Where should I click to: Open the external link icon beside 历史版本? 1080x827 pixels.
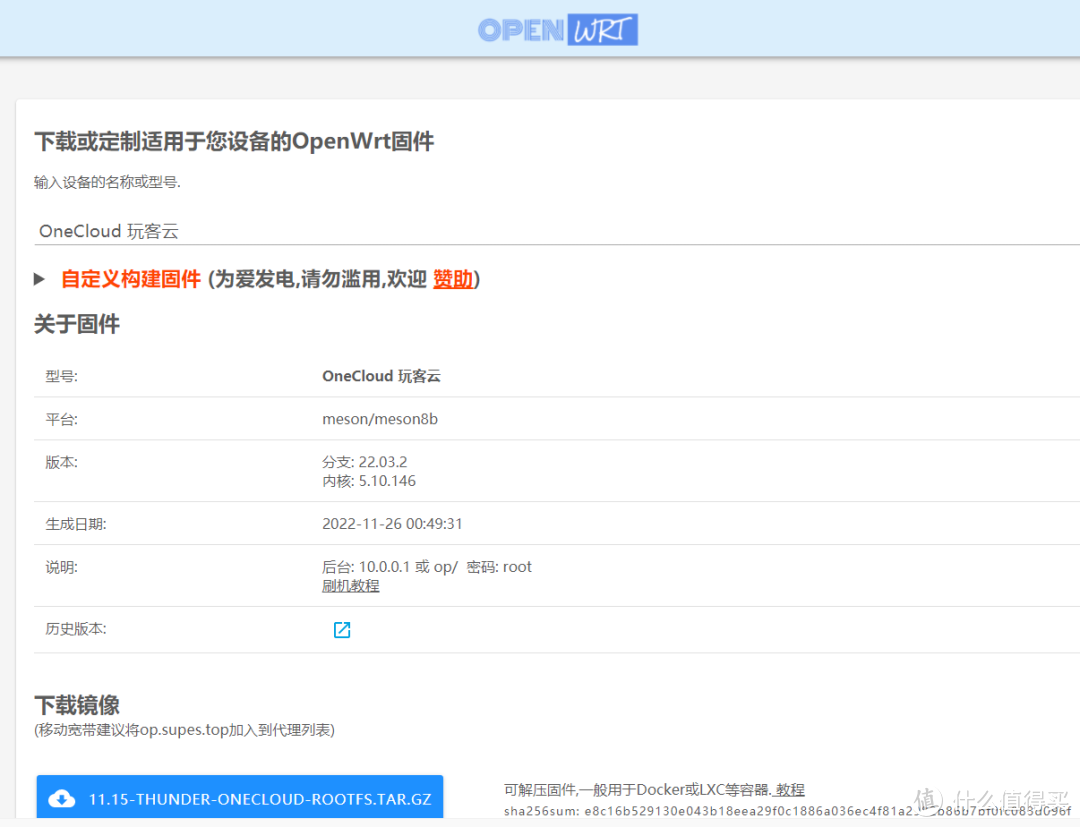click(x=342, y=629)
